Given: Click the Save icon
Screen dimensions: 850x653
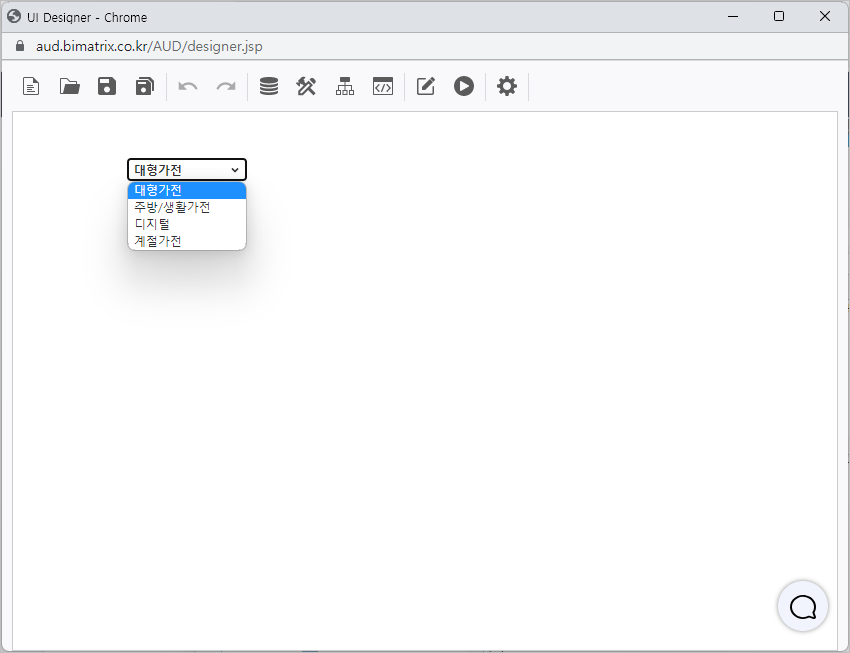Looking at the screenshot, I should [107, 87].
